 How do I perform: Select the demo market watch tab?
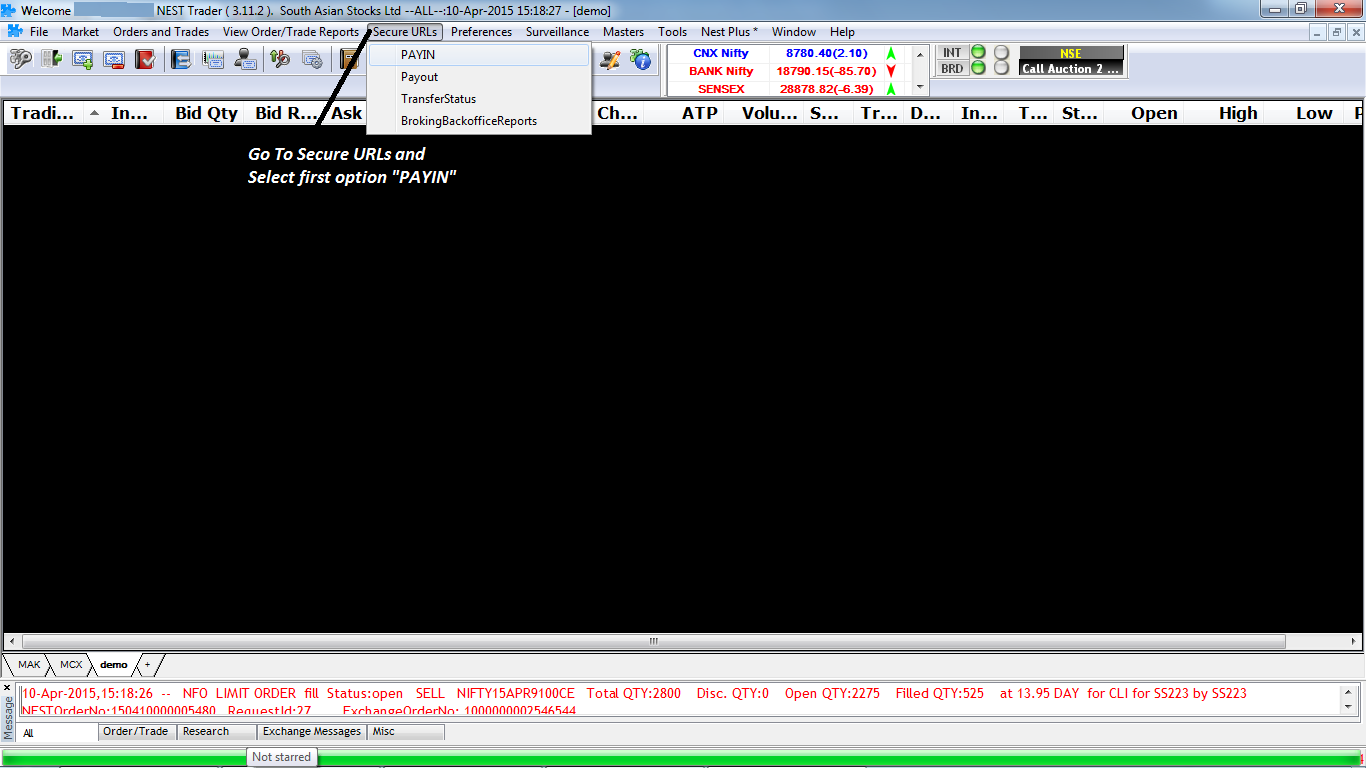114,664
